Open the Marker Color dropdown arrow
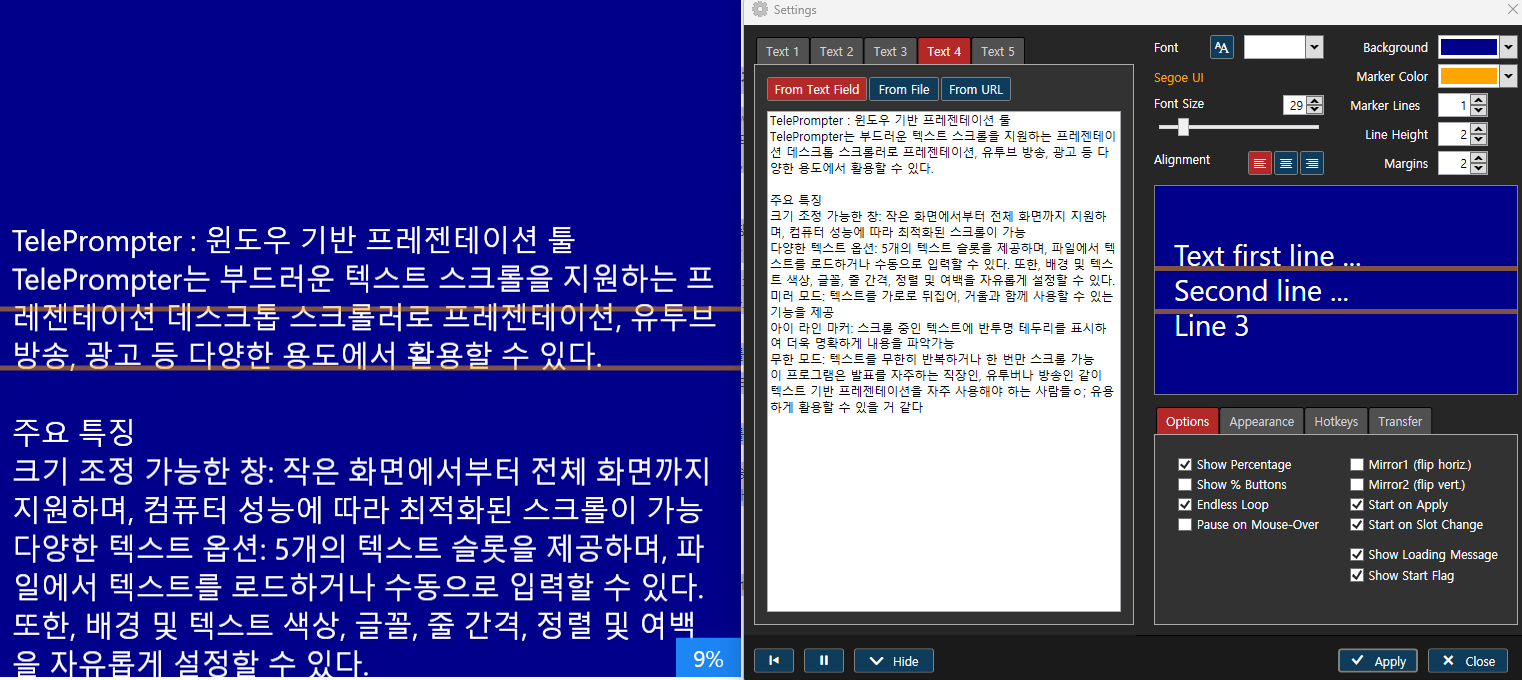Image resolution: width=1522 pixels, height=680 pixels. pos(1508,76)
